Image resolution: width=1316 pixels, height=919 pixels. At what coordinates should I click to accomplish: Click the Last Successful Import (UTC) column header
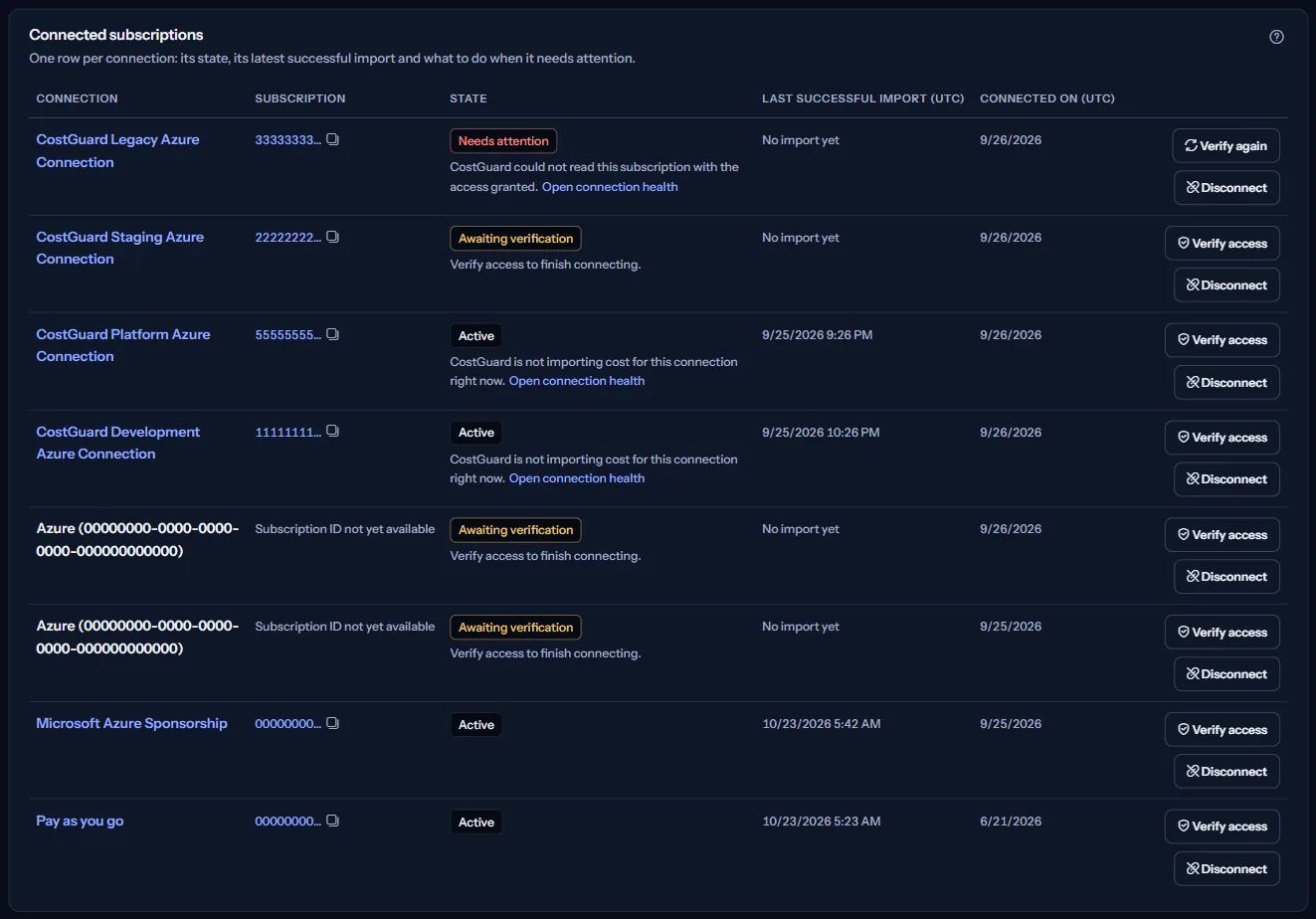862,98
